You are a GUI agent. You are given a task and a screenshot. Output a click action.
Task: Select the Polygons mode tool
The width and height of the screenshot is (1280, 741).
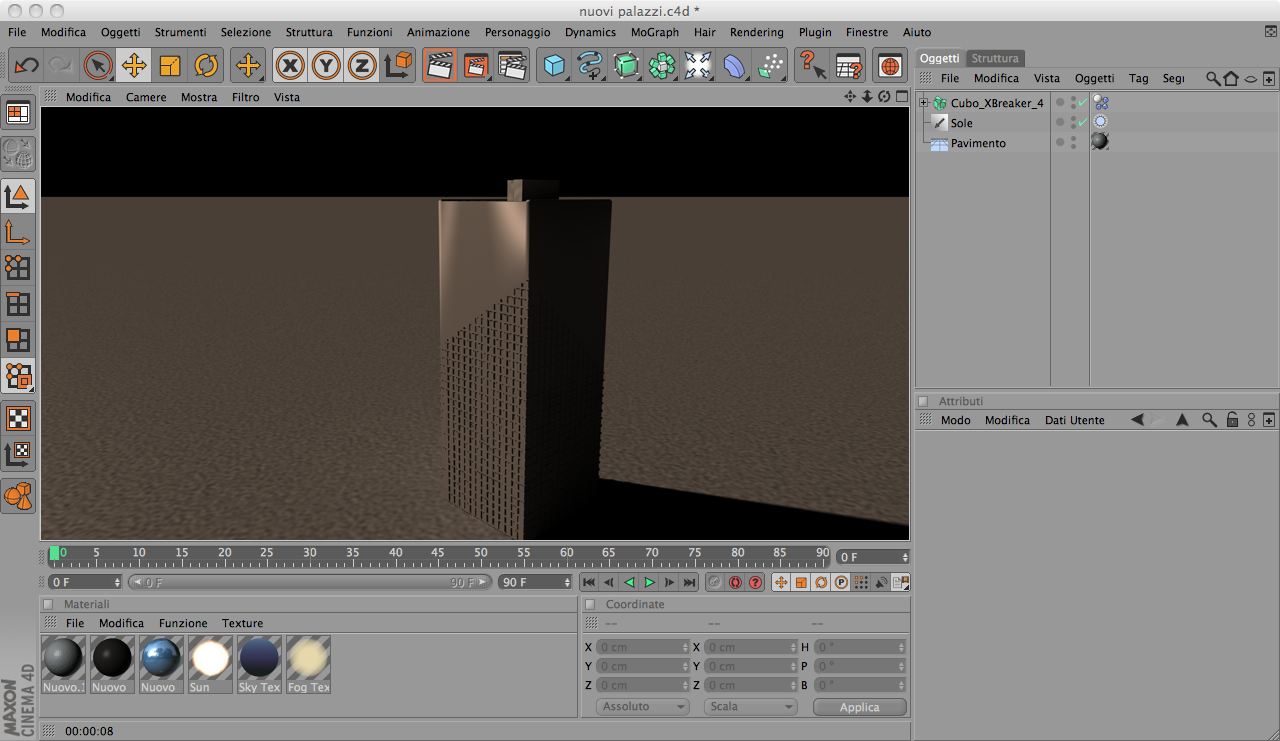point(18,340)
